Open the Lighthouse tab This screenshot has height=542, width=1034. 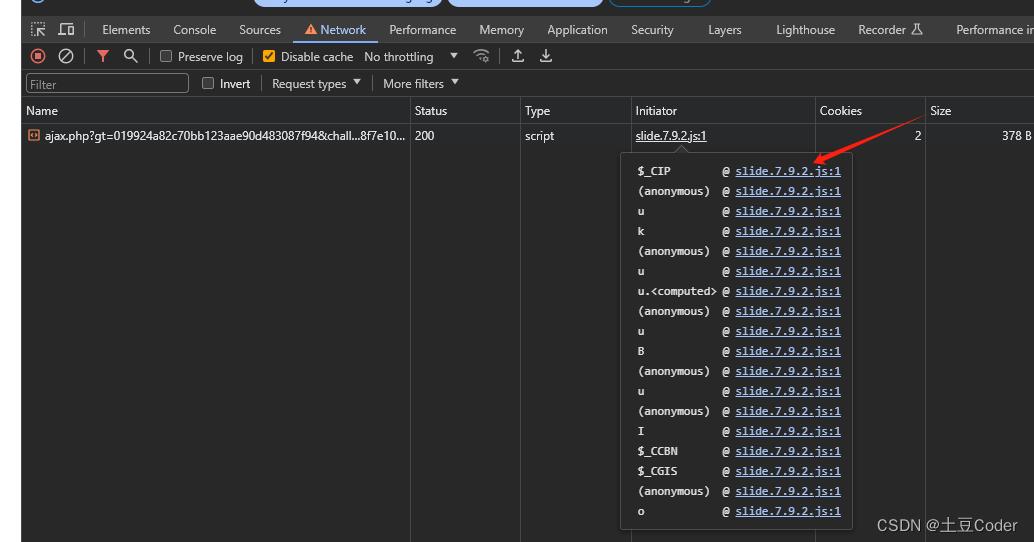coord(805,30)
